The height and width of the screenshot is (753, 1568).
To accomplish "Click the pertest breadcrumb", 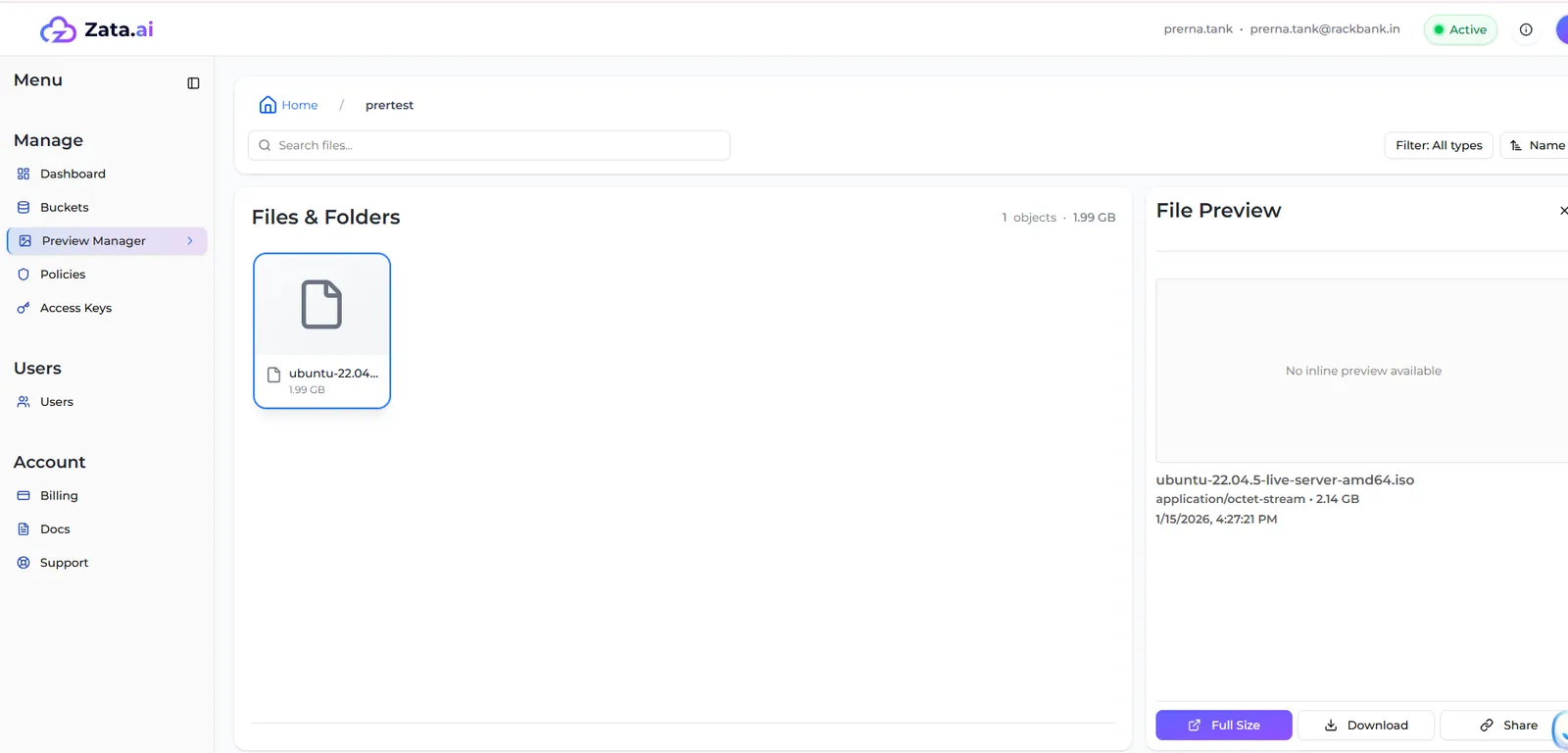I will [x=389, y=105].
